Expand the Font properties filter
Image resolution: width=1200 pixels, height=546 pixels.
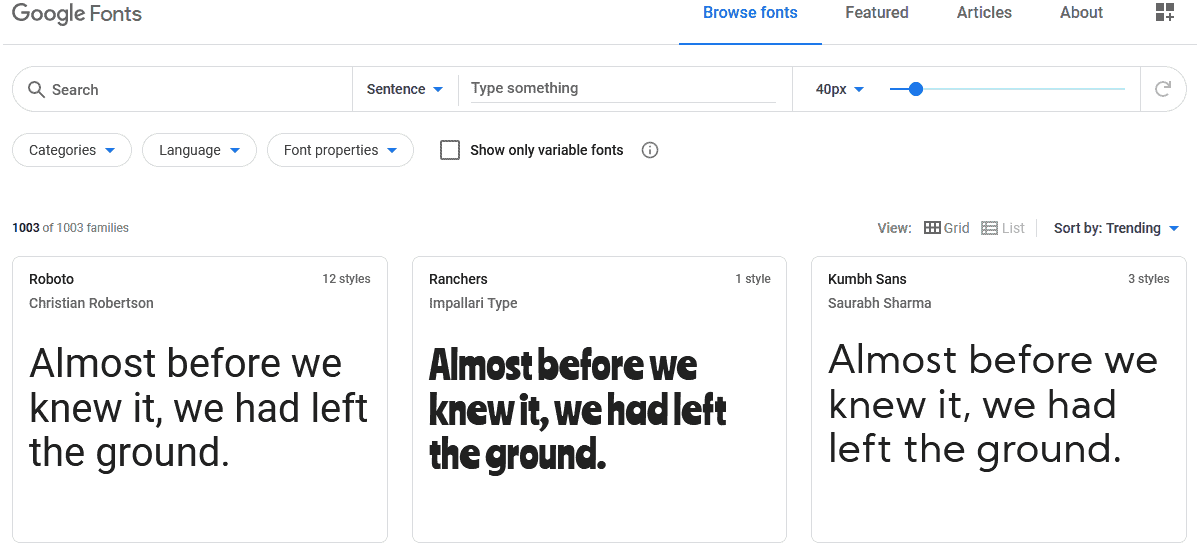(x=340, y=150)
